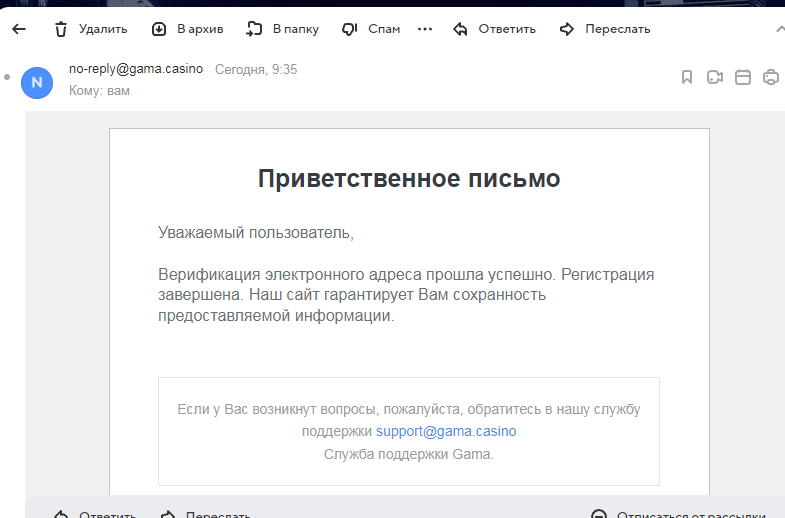Click the Удалить trash icon

tap(61, 29)
